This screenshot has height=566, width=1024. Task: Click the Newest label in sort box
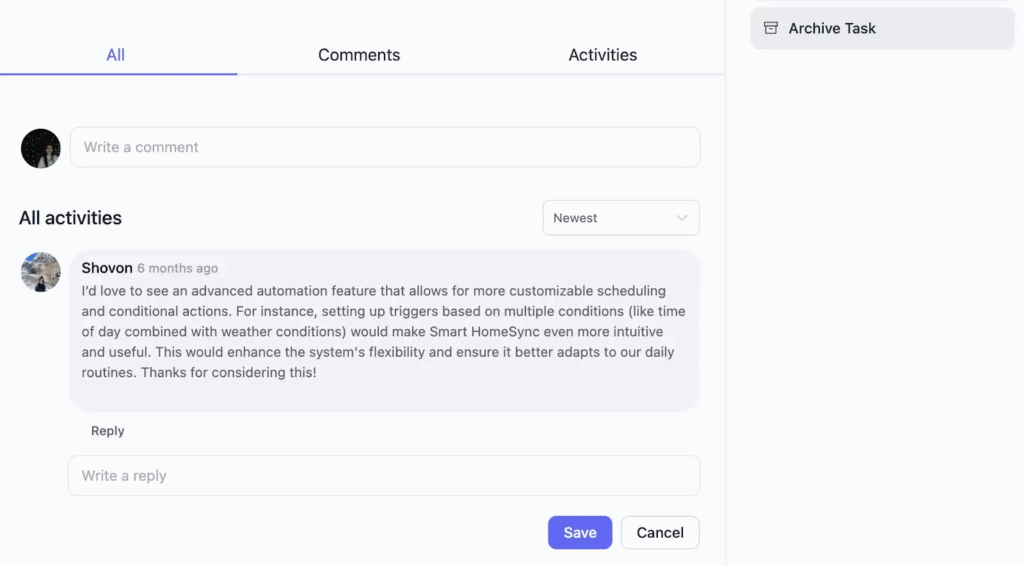point(575,218)
